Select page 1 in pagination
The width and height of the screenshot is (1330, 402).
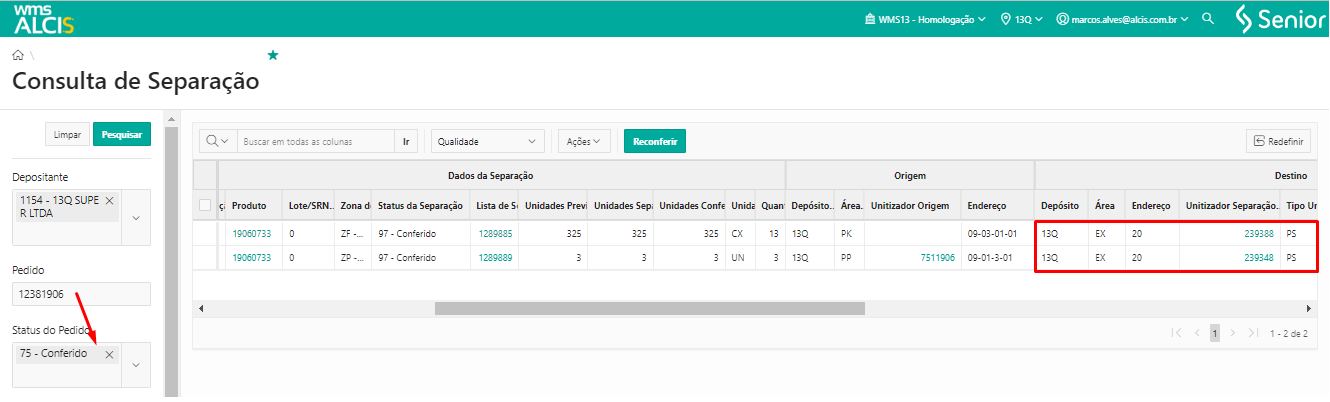[1215, 333]
